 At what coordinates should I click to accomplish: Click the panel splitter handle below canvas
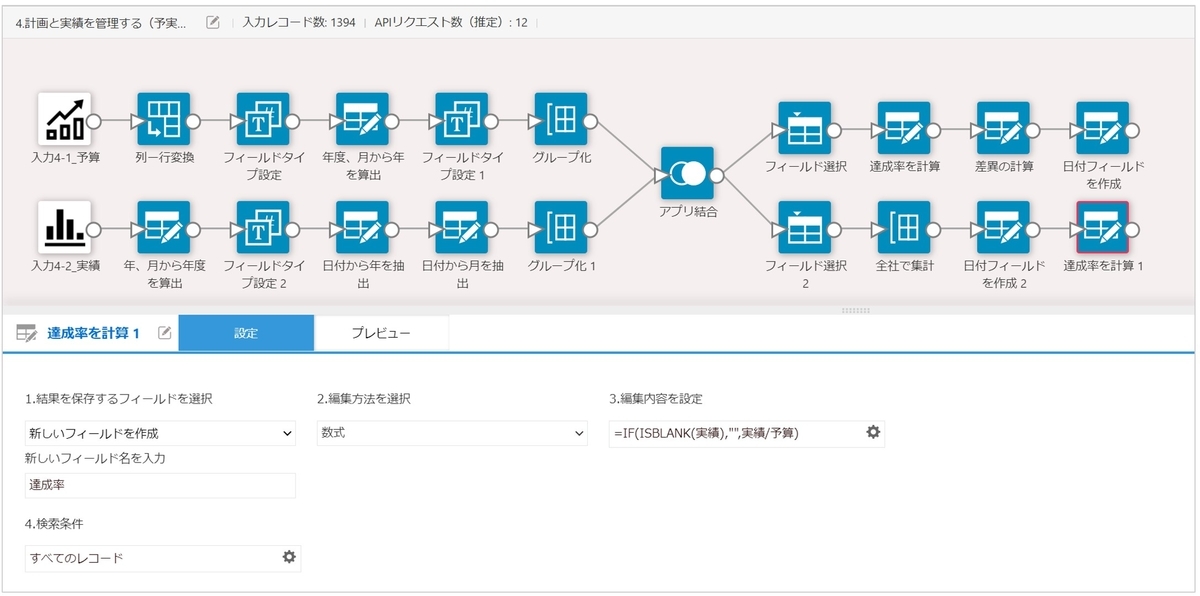(x=856, y=310)
